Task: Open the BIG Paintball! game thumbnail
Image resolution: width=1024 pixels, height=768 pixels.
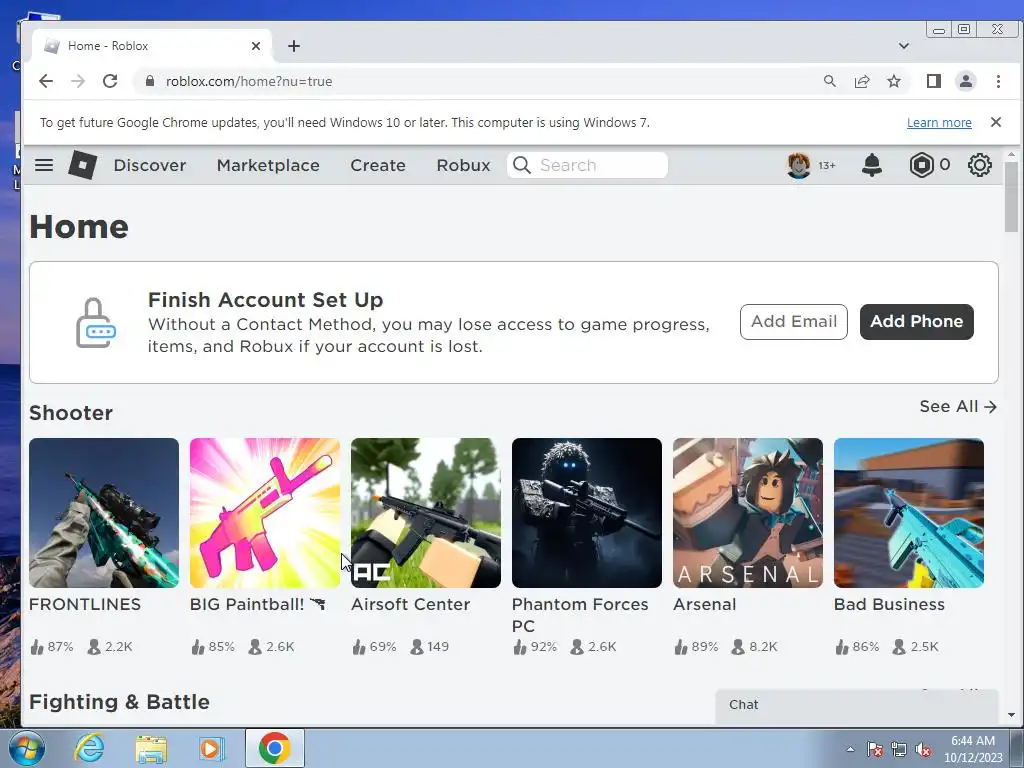Action: pos(264,513)
